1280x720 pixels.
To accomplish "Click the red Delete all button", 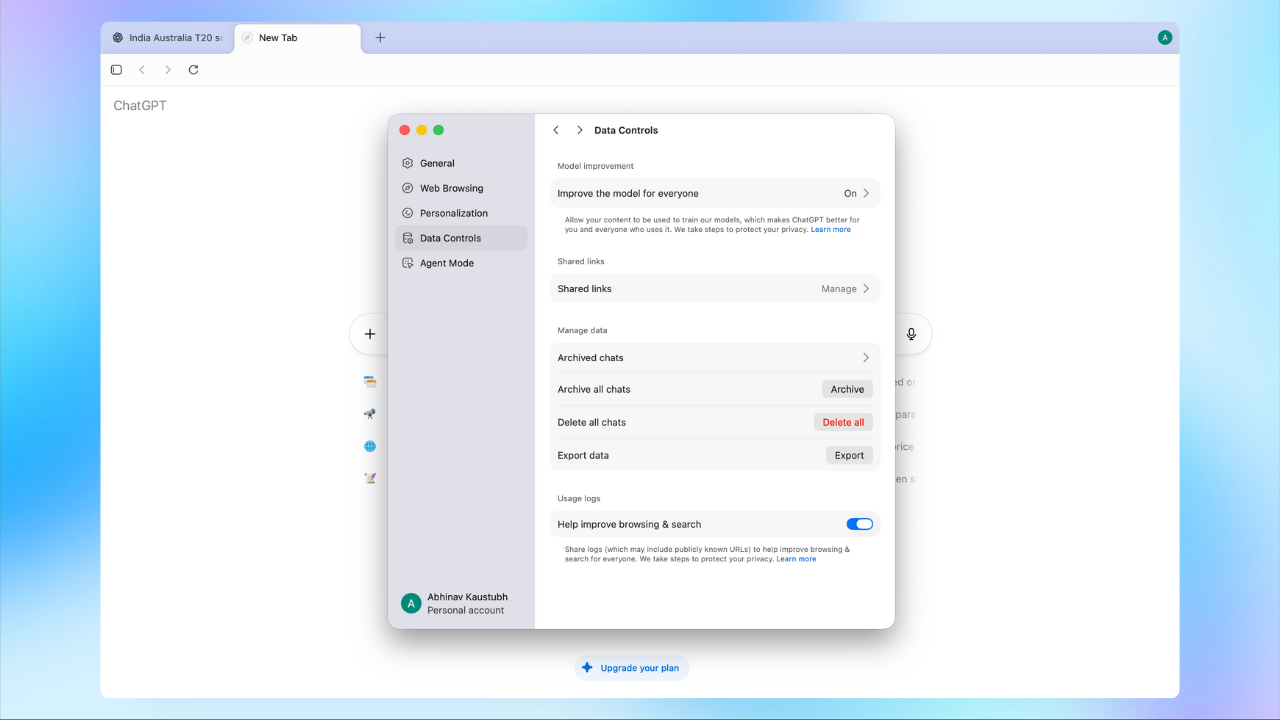I will click(843, 422).
